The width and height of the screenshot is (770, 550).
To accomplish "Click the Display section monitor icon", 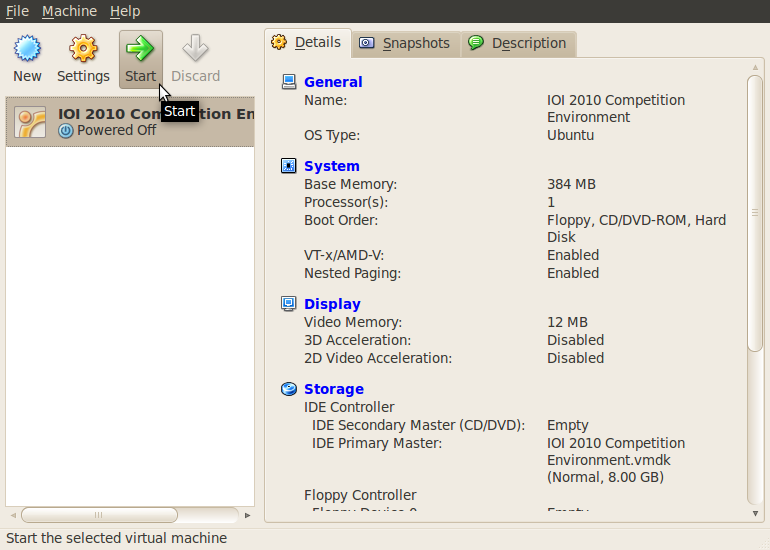I will (x=289, y=303).
